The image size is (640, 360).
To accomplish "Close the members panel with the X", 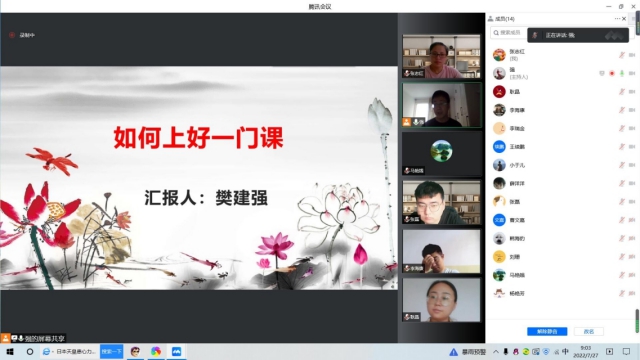I will click(624, 19).
